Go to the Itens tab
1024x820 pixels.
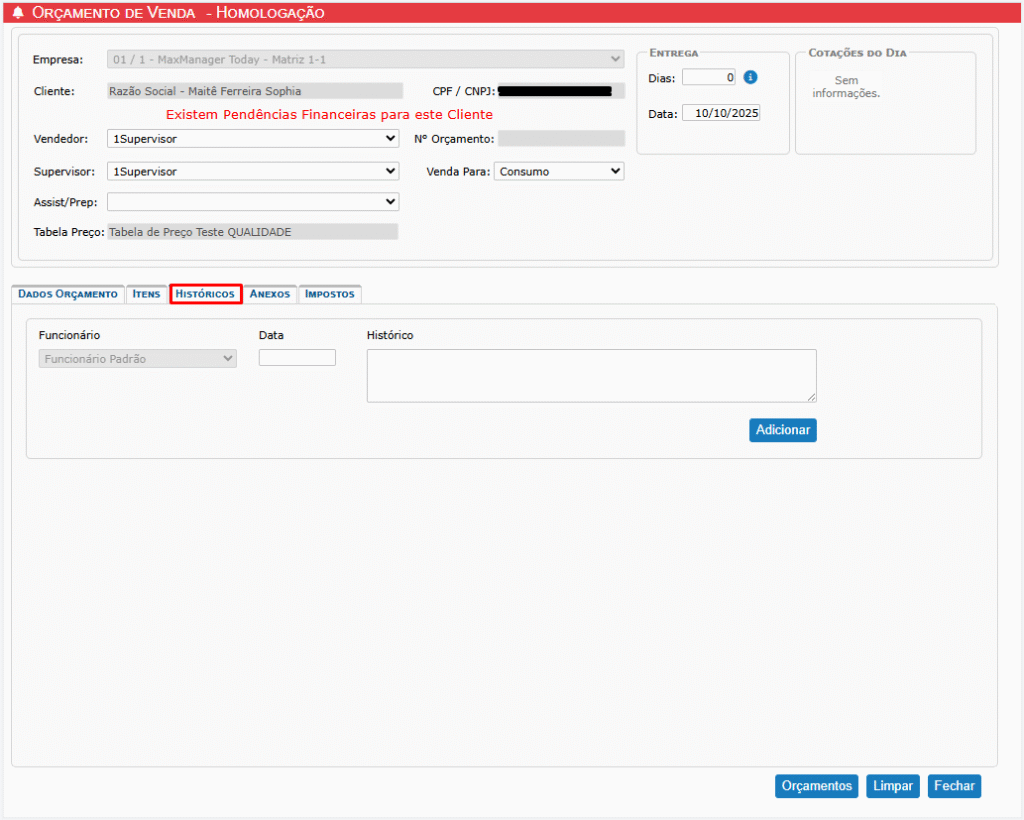(146, 294)
